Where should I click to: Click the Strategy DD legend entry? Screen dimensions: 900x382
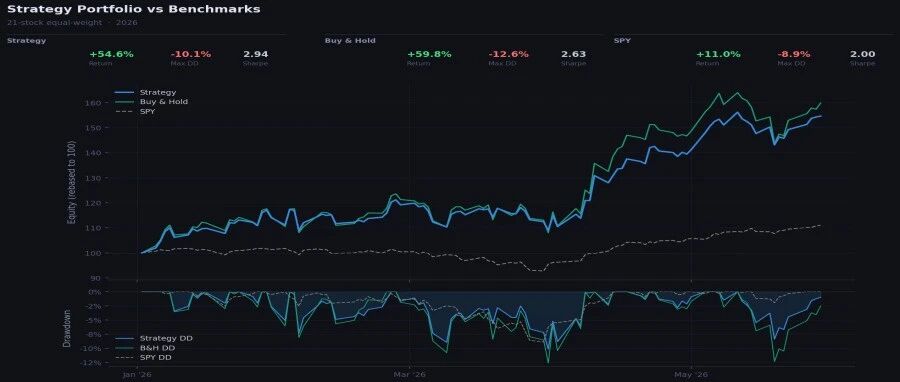[x=154, y=338]
